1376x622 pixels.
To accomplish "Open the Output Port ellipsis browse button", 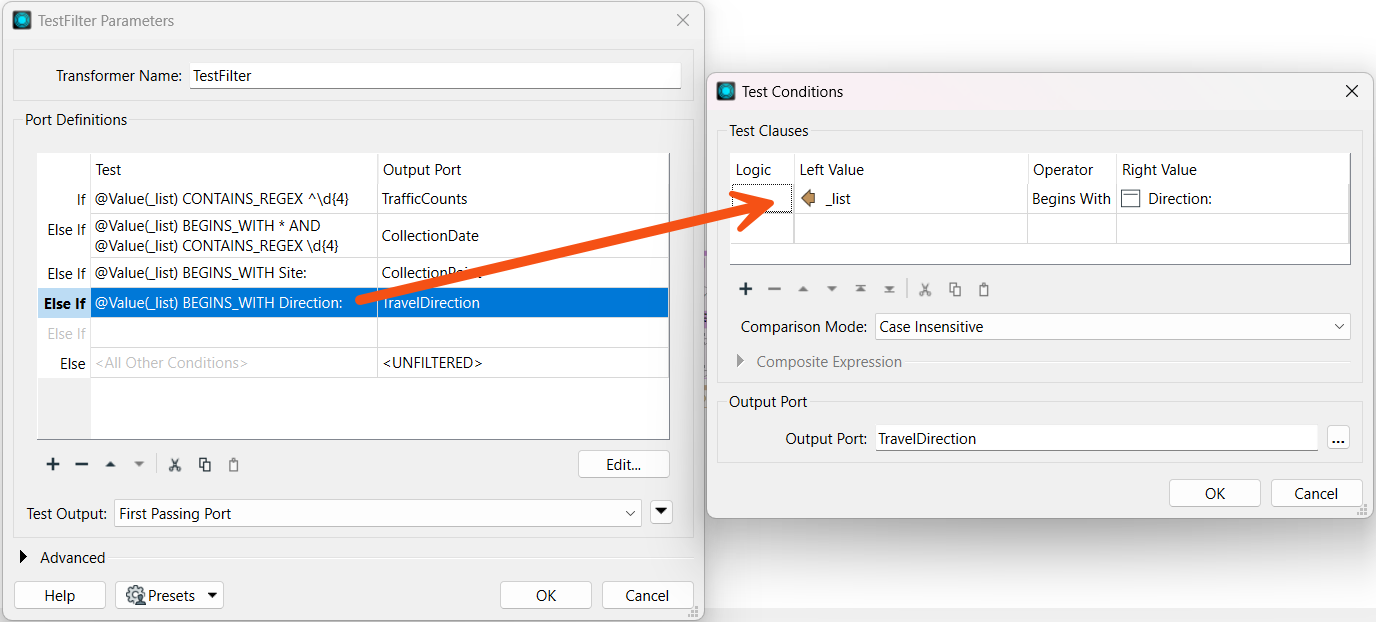I will click(x=1338, y=438).
